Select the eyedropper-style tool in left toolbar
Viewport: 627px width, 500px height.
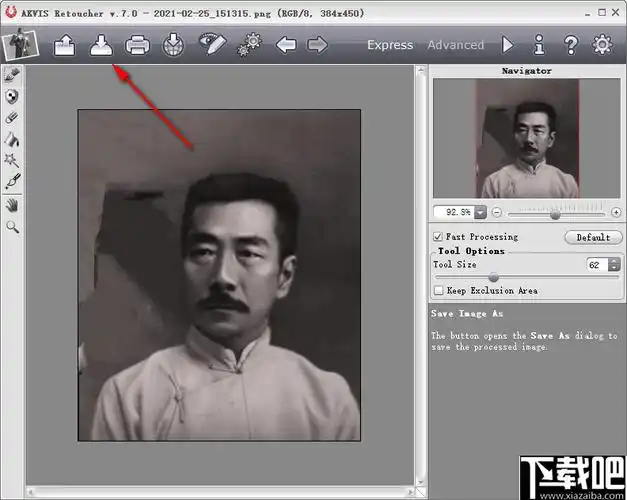pyautogui.click(x=12, y=182)
